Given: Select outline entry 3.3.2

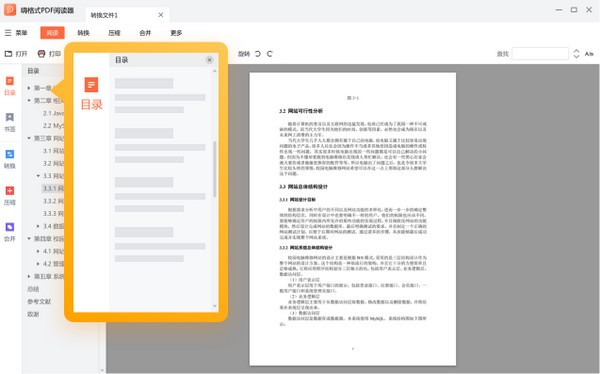Looking at the screenshot, I should click(x=53, y=201).
